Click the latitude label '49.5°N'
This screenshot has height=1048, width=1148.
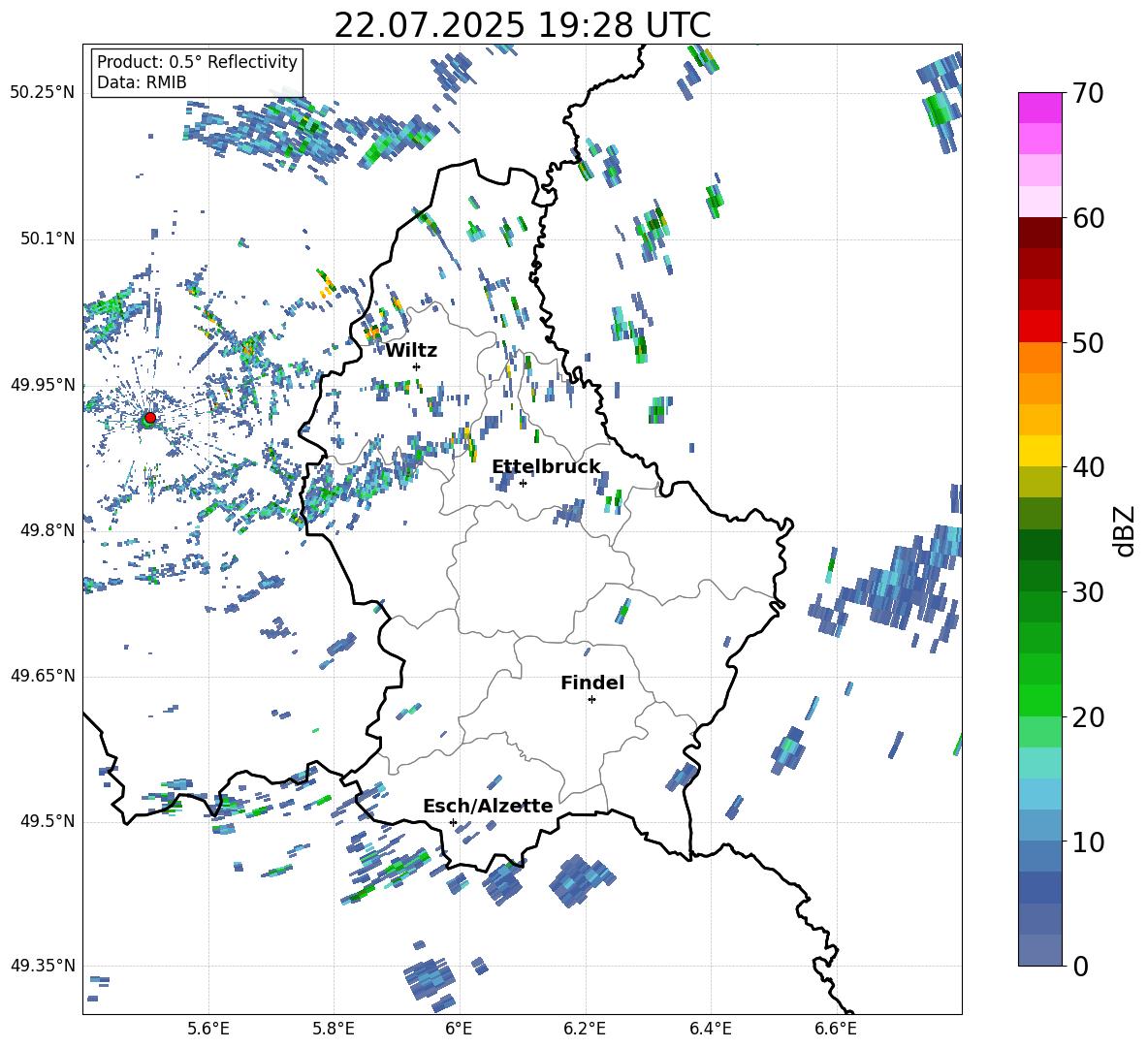47,820
